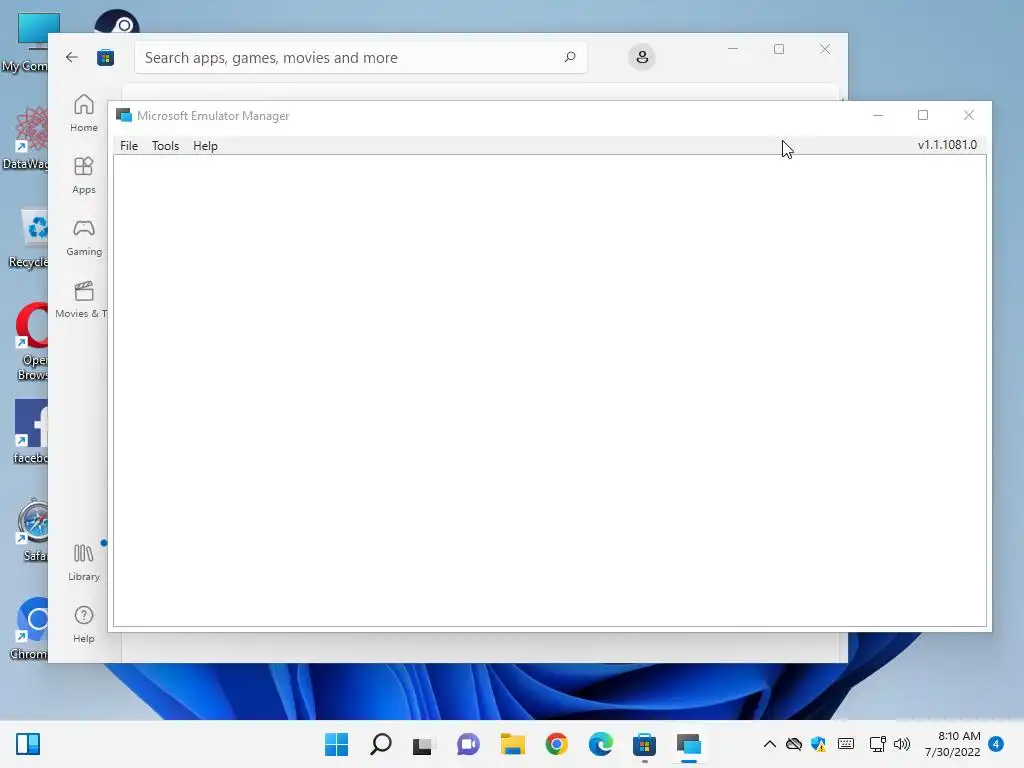Open Task View on the taskbar
Image resolution: width=1024 pixels, height=768 pixels.
click(423, 744)
